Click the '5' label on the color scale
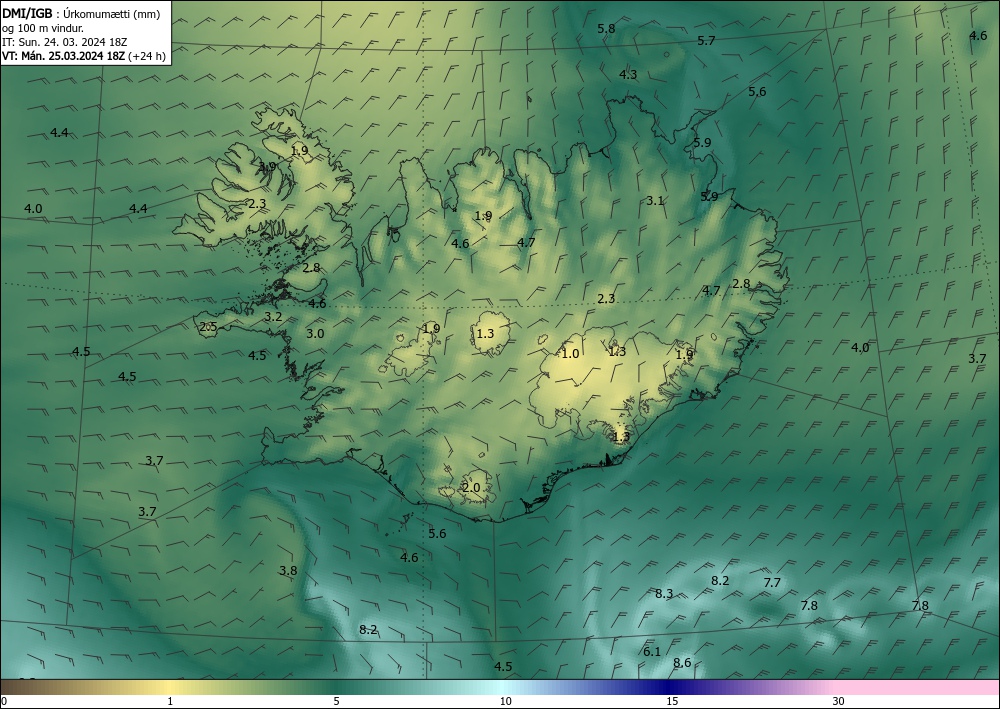The width and height of the screenshot is (1000, 709). [336, 702]
